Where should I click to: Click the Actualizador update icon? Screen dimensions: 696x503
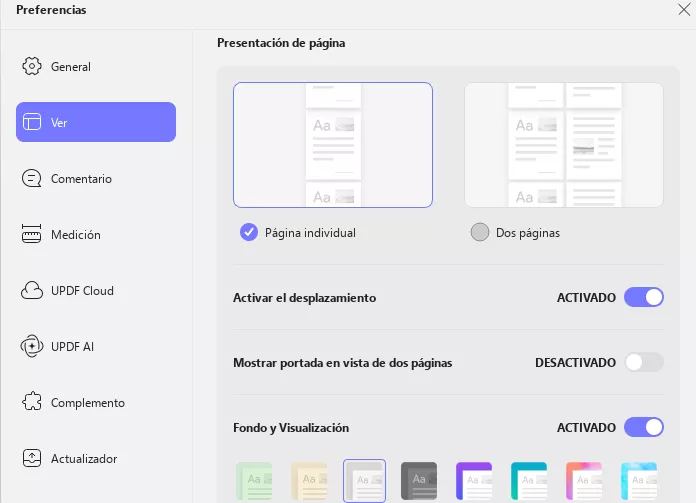point(32,458)
